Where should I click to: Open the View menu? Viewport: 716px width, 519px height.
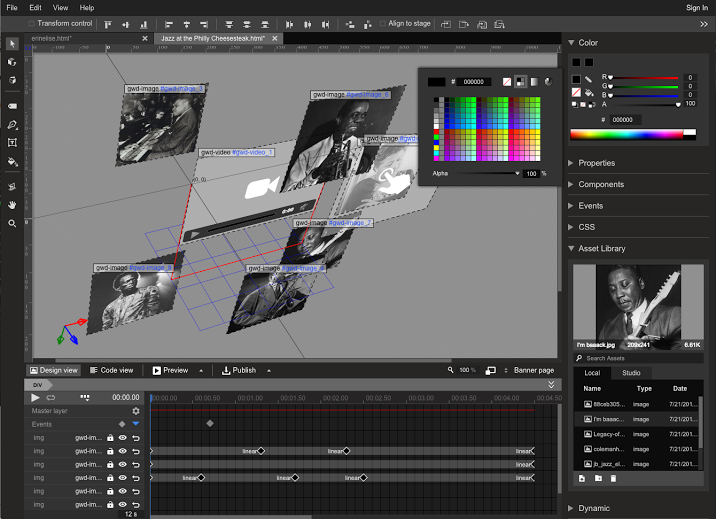[x=60, y=8]
